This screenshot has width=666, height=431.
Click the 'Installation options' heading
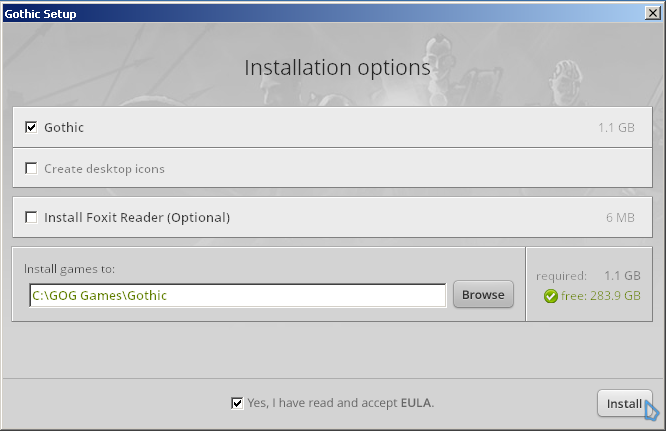click(337, 68)
